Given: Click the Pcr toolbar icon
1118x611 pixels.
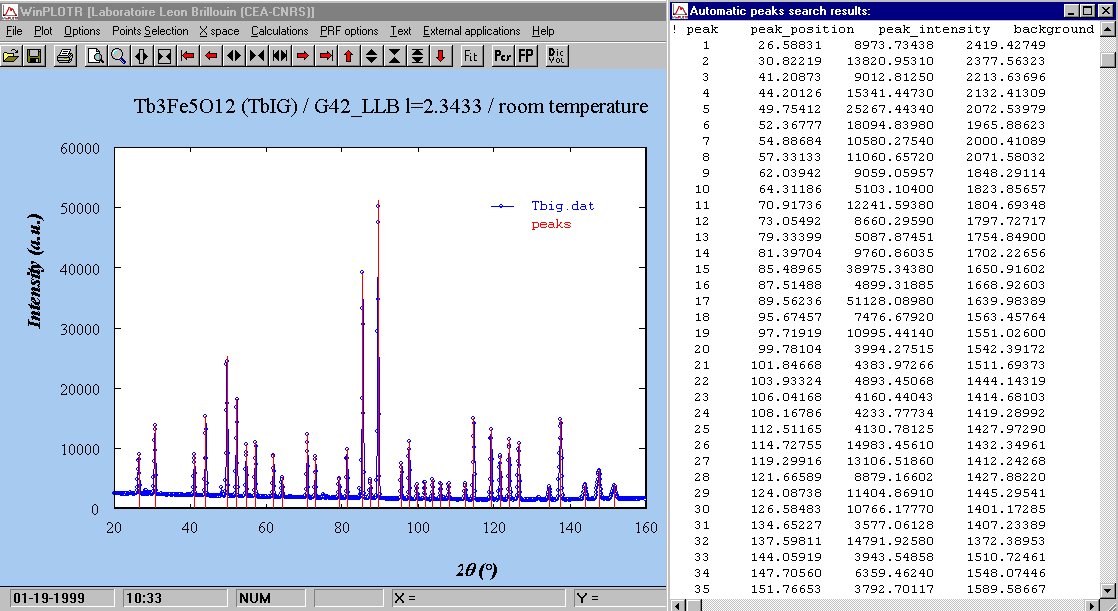Looking at the screenshot, I should click(502, 55).
